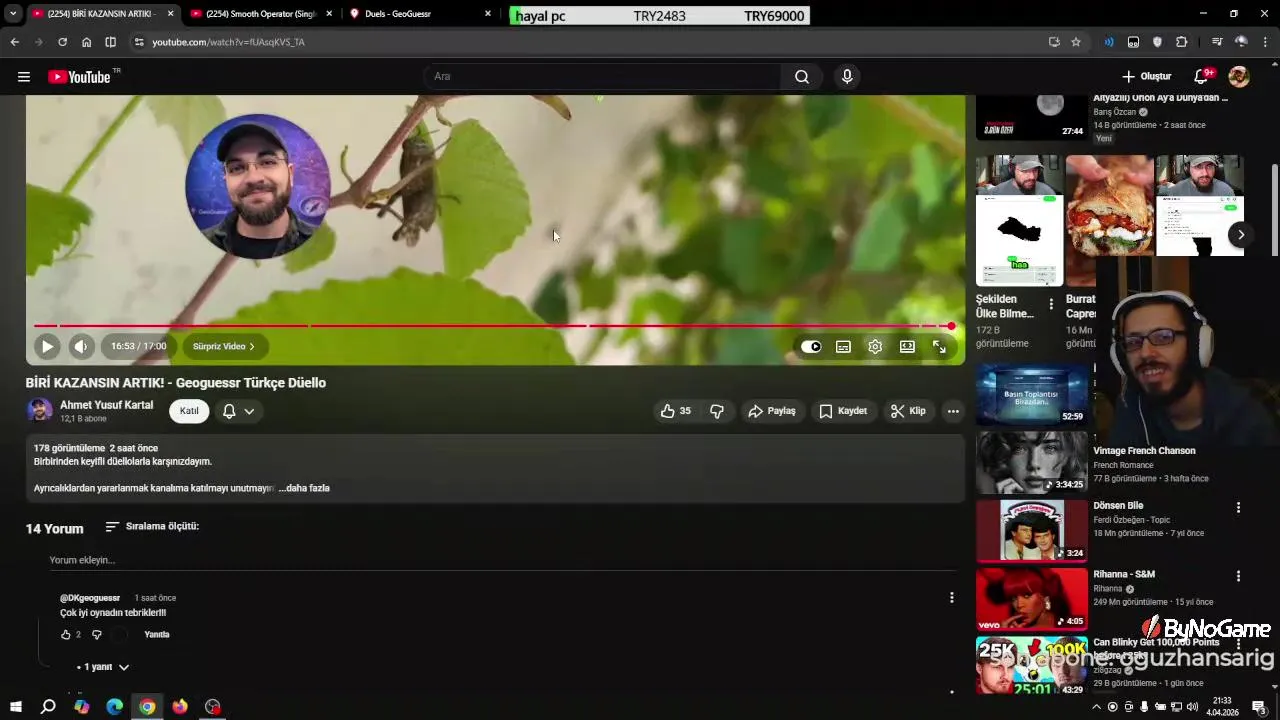Toggle the autoplay switch in the player
The width and height of the screenshot is (1280, 720).
(x=811, y=347)
